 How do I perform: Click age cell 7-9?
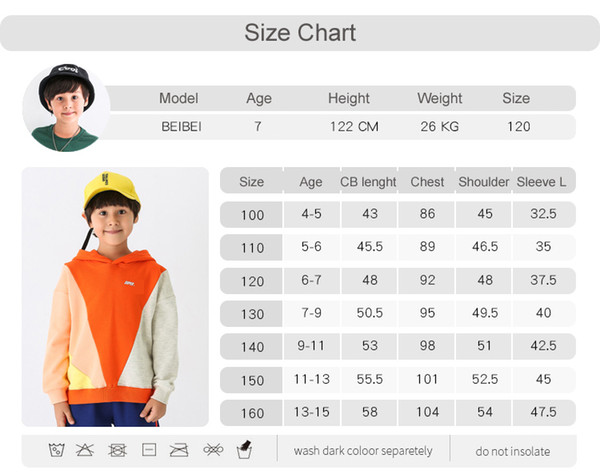tap(311, 313)
